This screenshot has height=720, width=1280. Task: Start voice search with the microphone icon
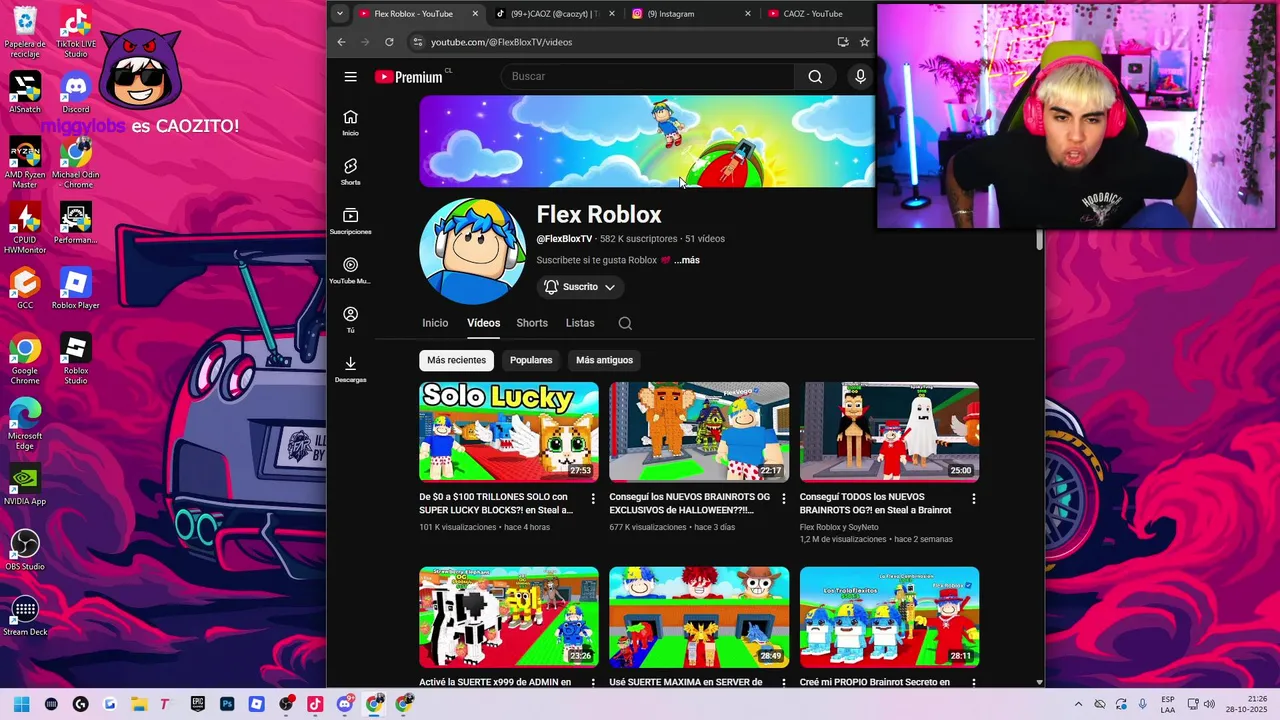click(x=860, y=77)
